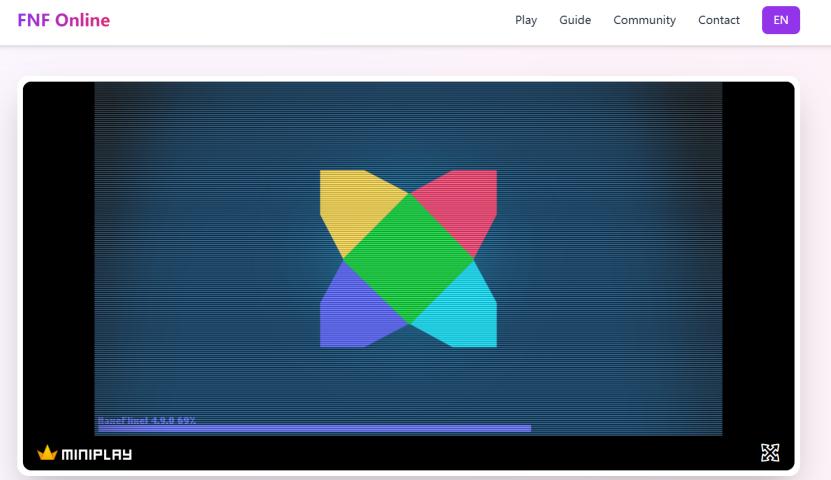Open the Community section

pyautogui.click(x=644, y=20)
